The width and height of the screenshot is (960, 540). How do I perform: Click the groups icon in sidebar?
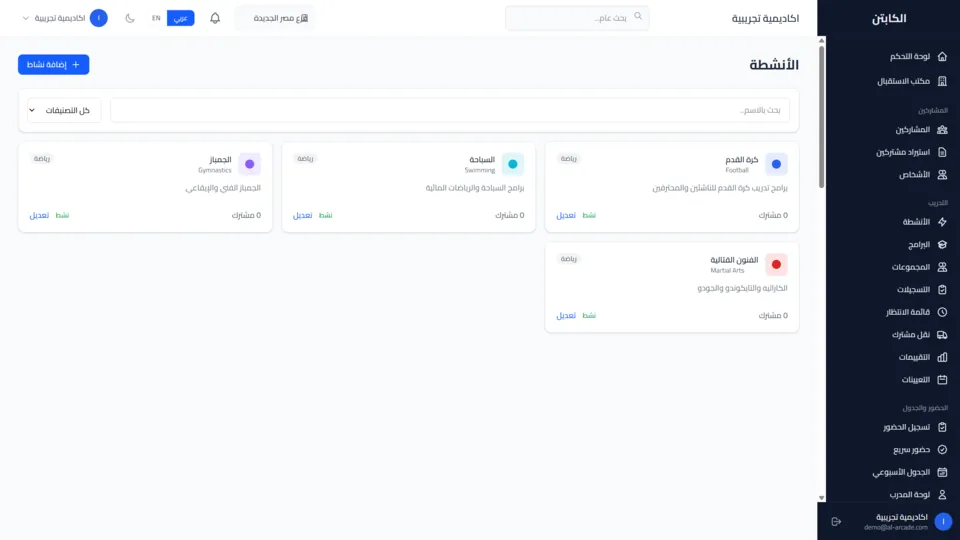[942, 267]
